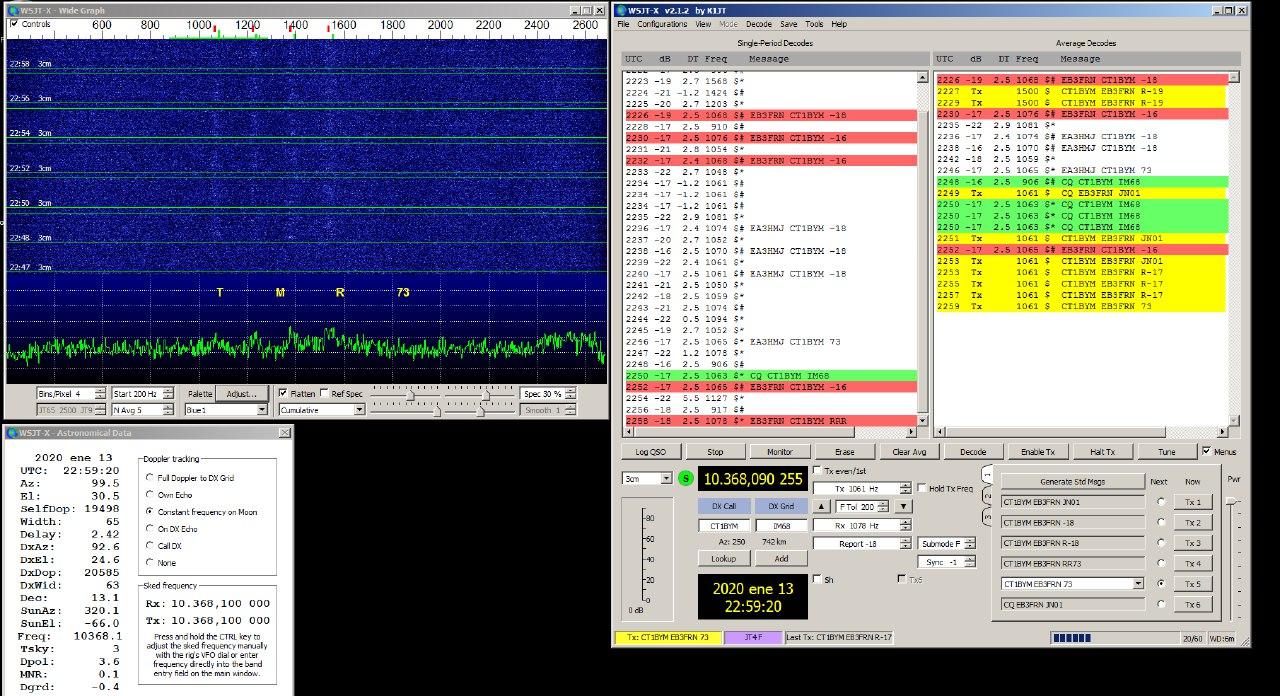Increase Bins/Pixel value with the spinner
Screen dimensions: 1280x696
(100, 390)
